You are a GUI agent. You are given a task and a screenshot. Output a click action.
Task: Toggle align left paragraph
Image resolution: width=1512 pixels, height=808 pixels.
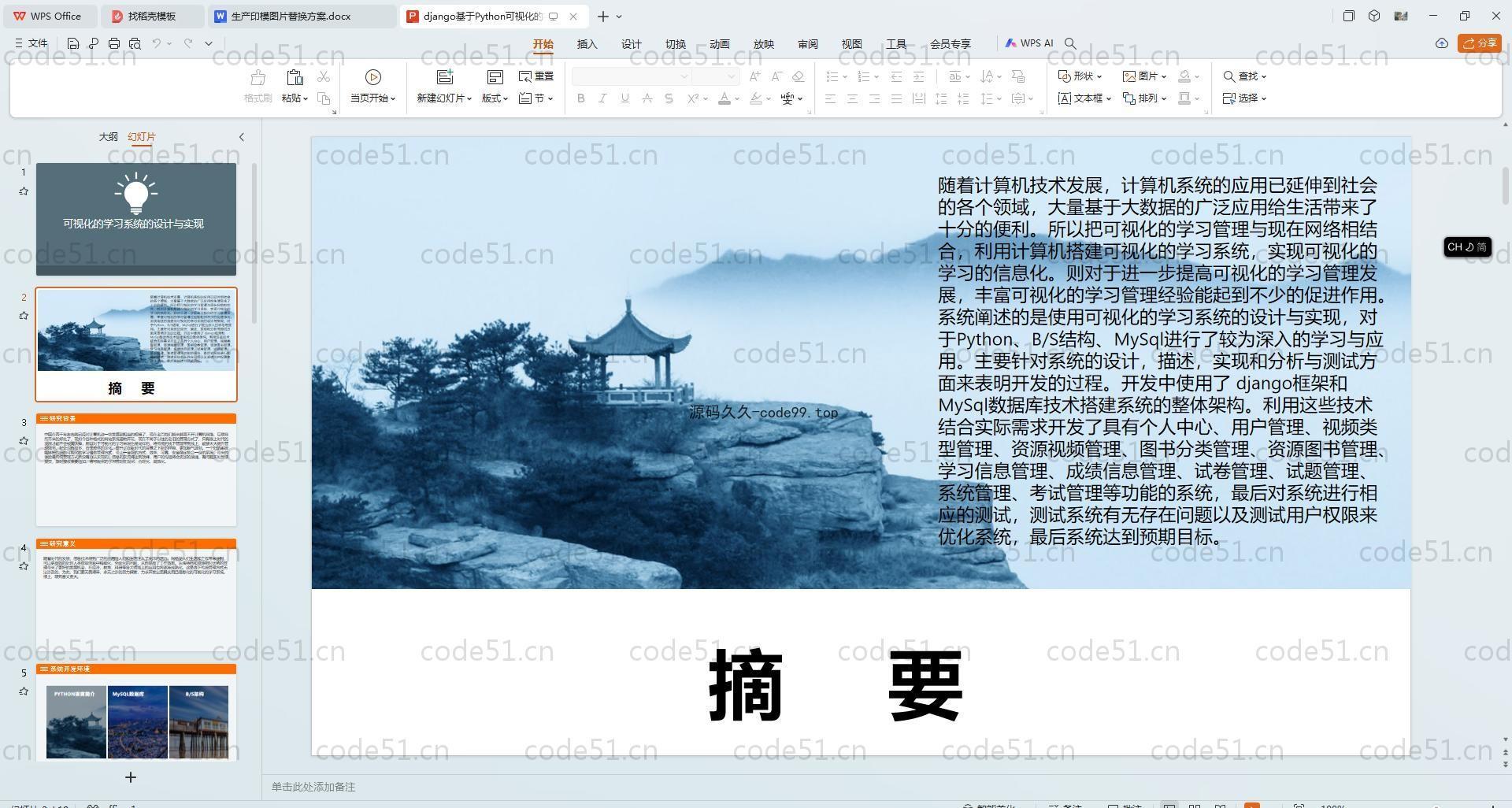(x=830, y=98)
